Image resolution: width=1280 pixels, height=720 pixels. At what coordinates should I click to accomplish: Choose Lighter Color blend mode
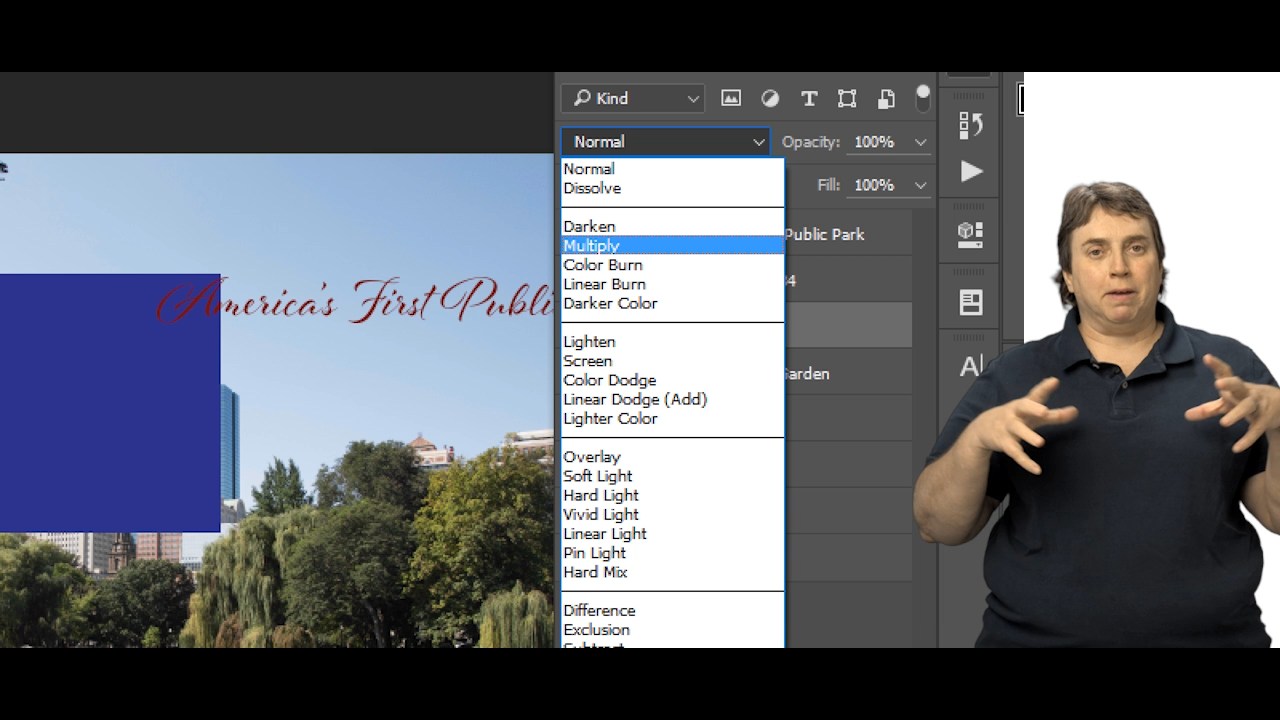[672, 418]
